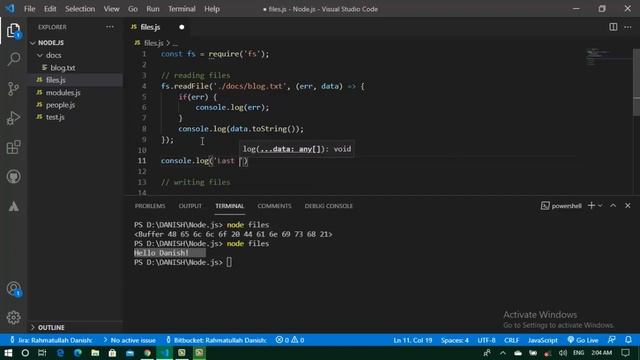The image size is (640, 360).
Task: Collapse the docs folder
Action: (x=49, y=55)
